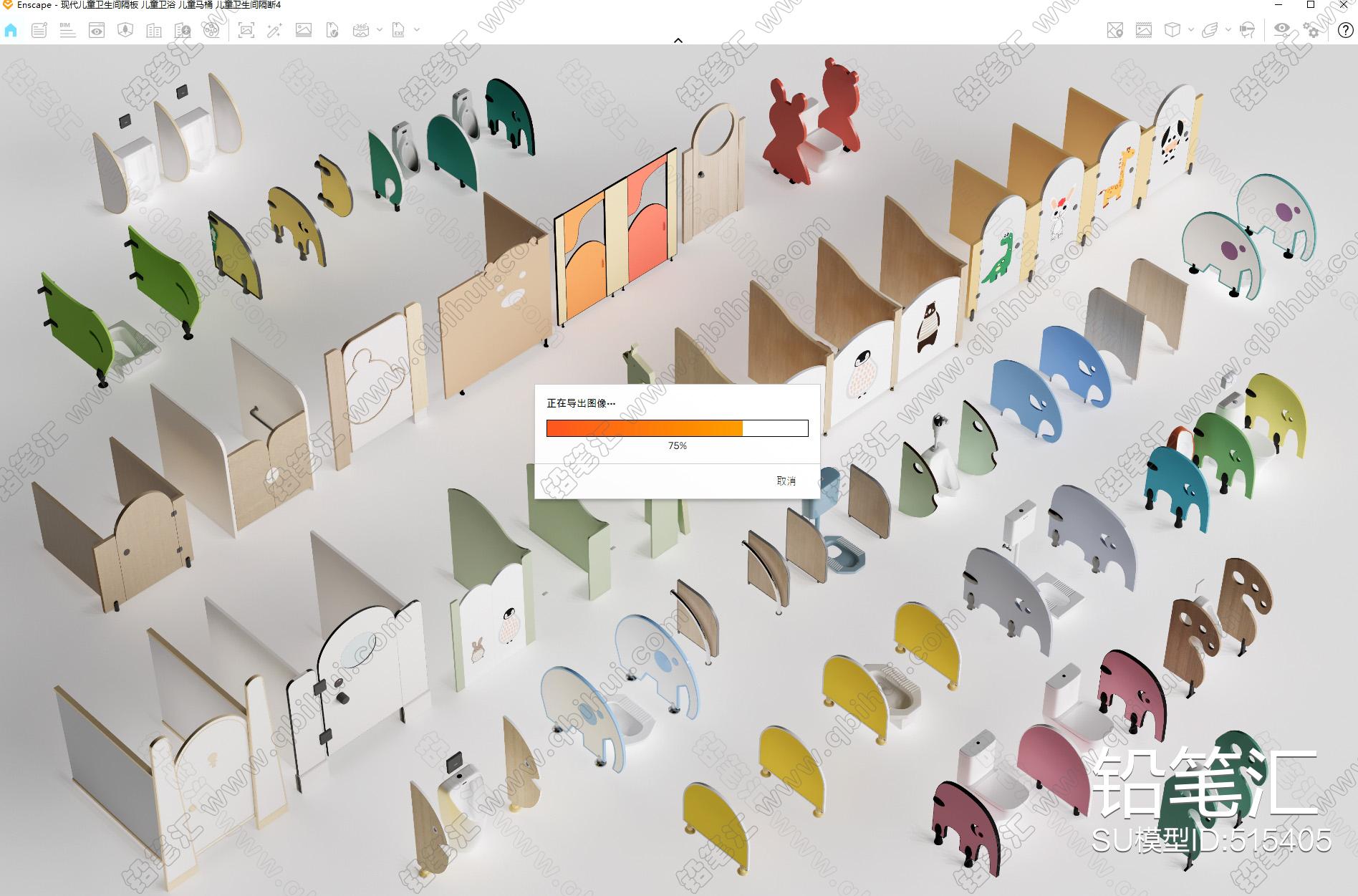
Task: Click the buildings icon in the toolbar
Action: click(154, 30)
